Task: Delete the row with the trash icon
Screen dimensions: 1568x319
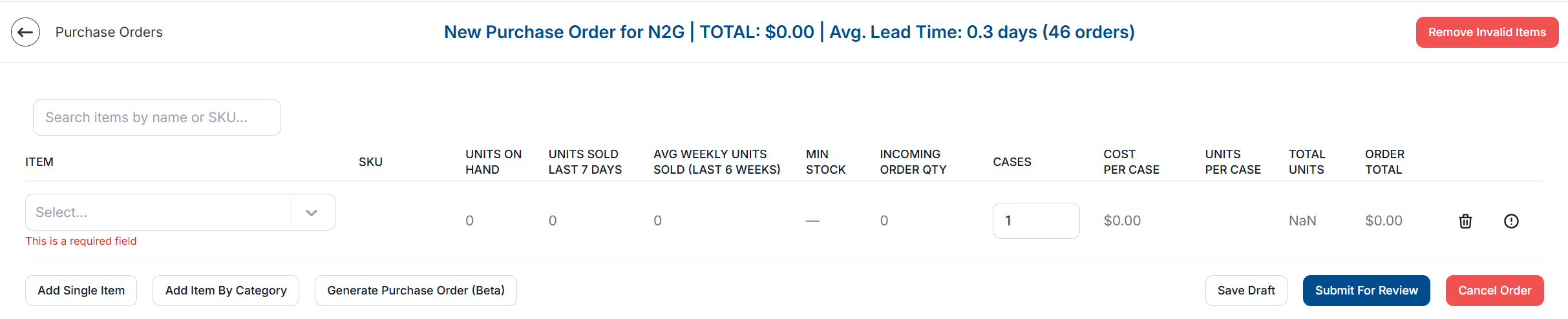Action: click(1465, 221)
